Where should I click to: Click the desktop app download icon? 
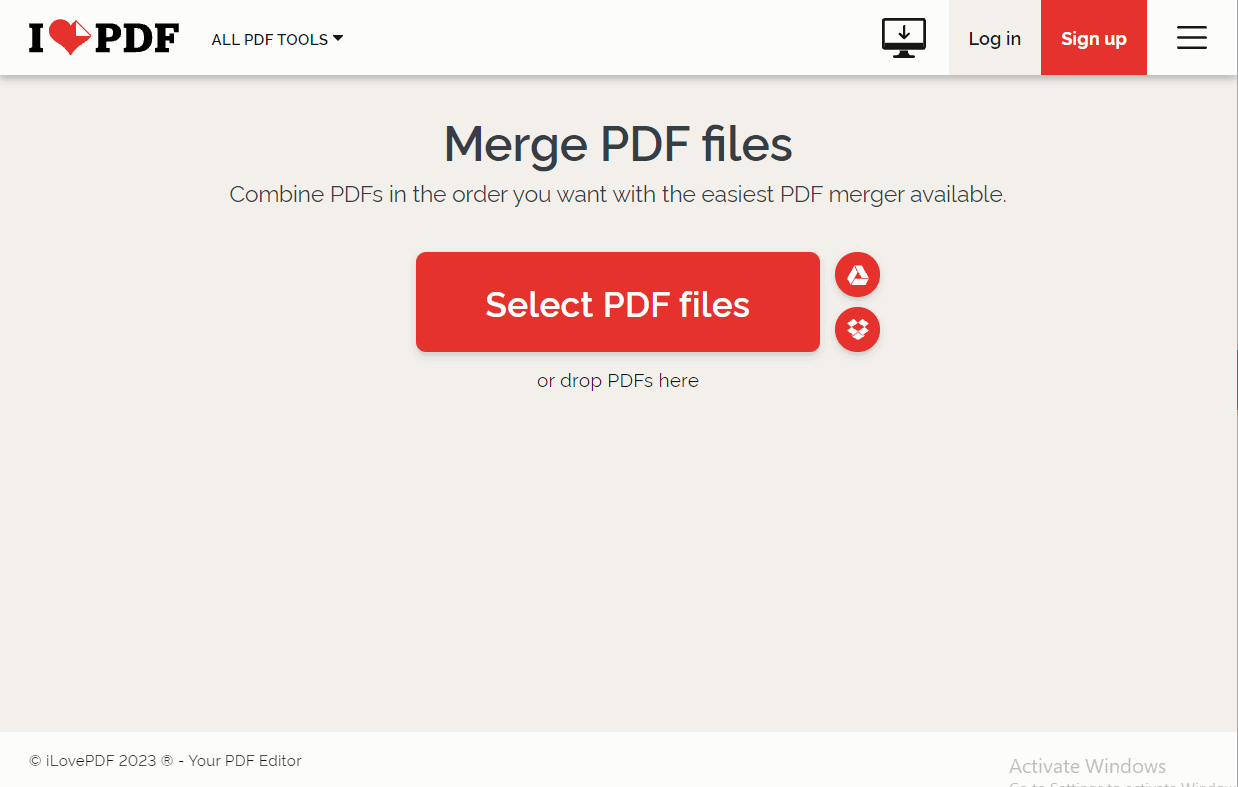[x=903, y=36]
